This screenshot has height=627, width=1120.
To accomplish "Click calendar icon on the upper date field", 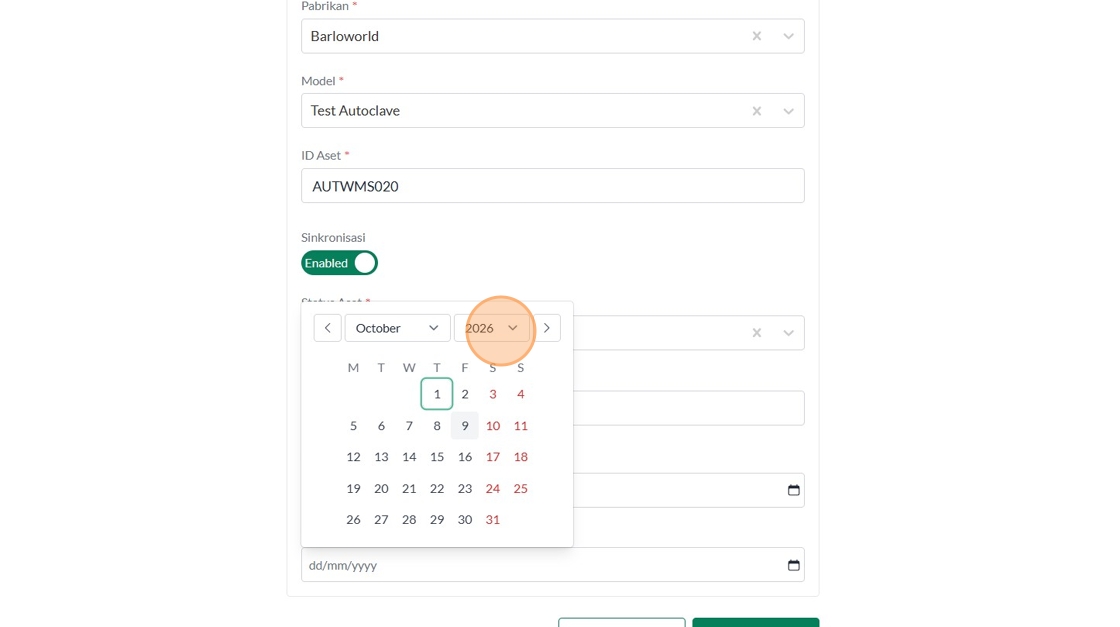I will pos(794,490).
